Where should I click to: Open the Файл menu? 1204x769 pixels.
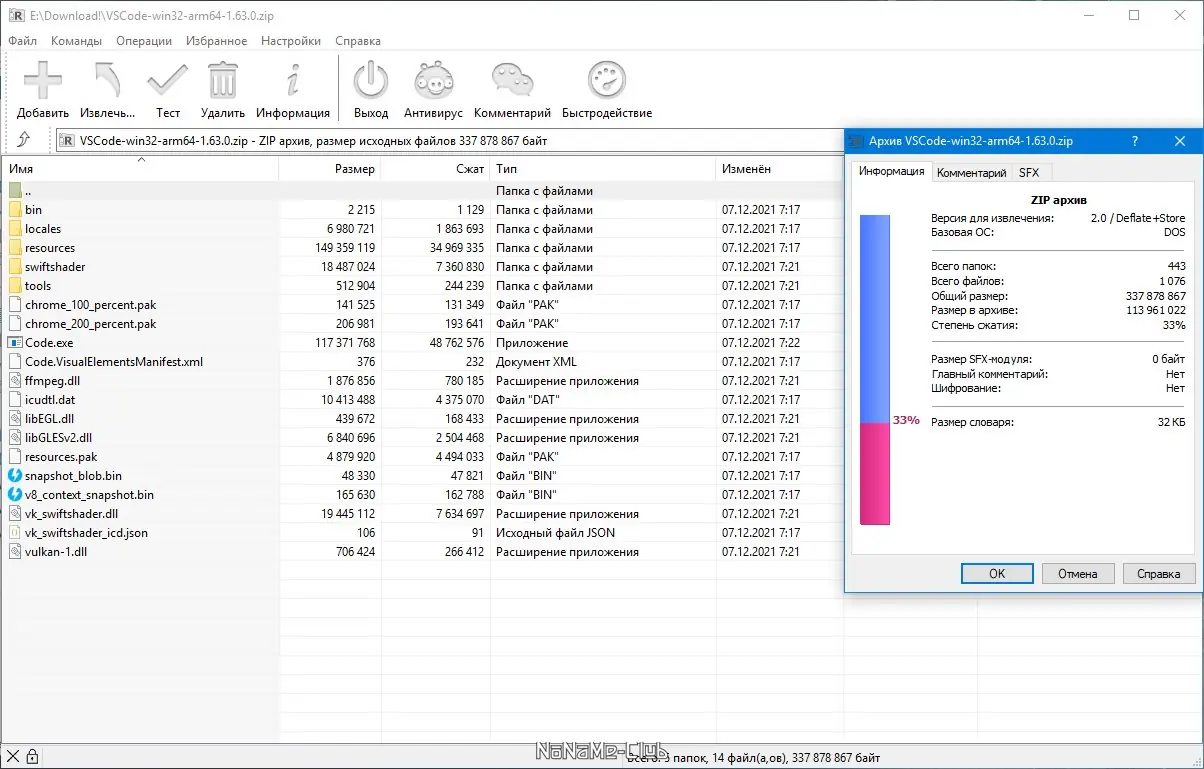(x=22, y=41)
